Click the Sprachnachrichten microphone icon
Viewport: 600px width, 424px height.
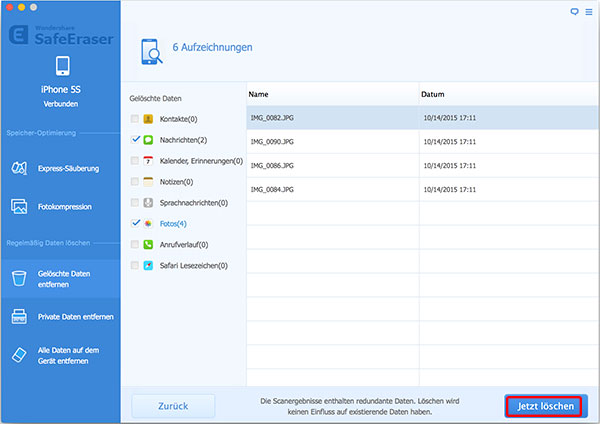(148, 202)
